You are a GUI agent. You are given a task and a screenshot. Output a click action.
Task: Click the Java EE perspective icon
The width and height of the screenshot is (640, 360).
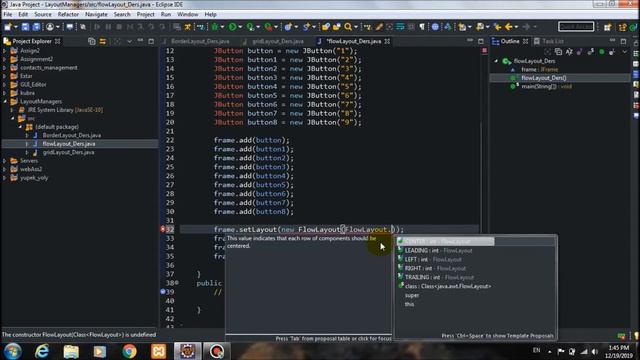tap(622, 27)
